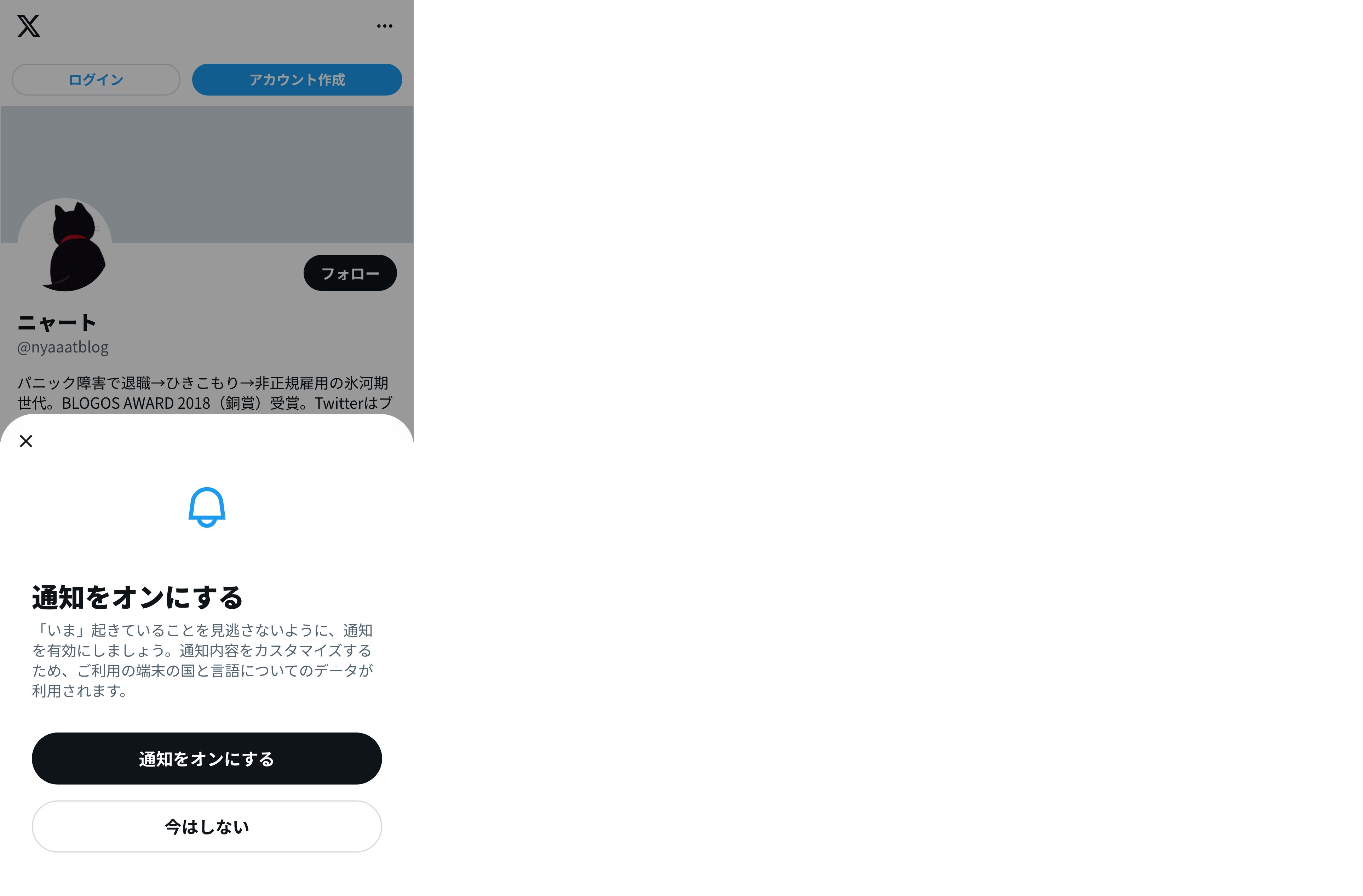Click the アカウント作成 button

pos(297,80)
